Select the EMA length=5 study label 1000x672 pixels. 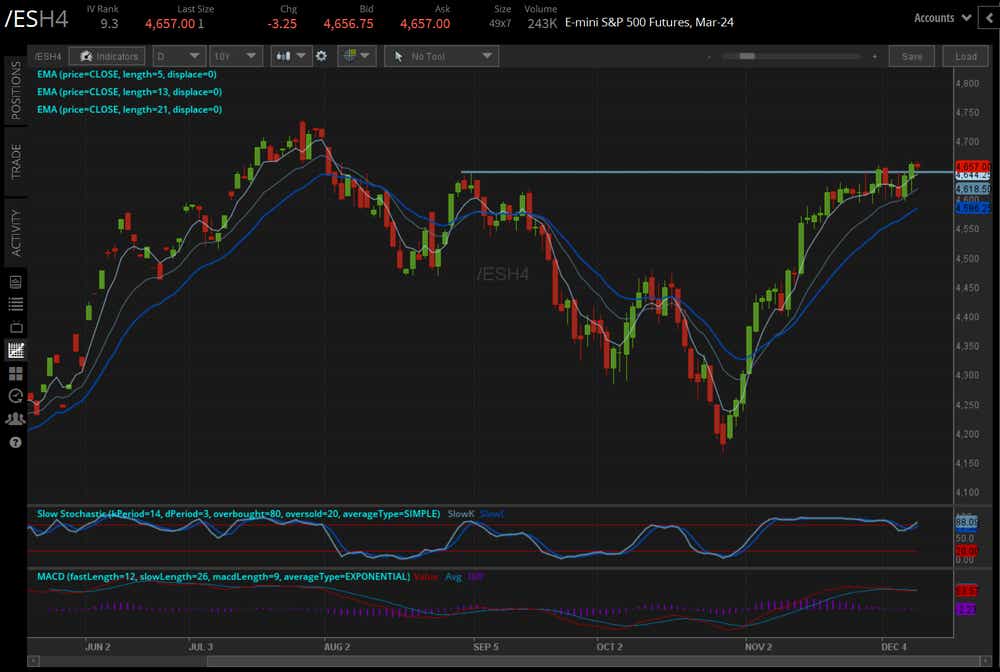126,74
